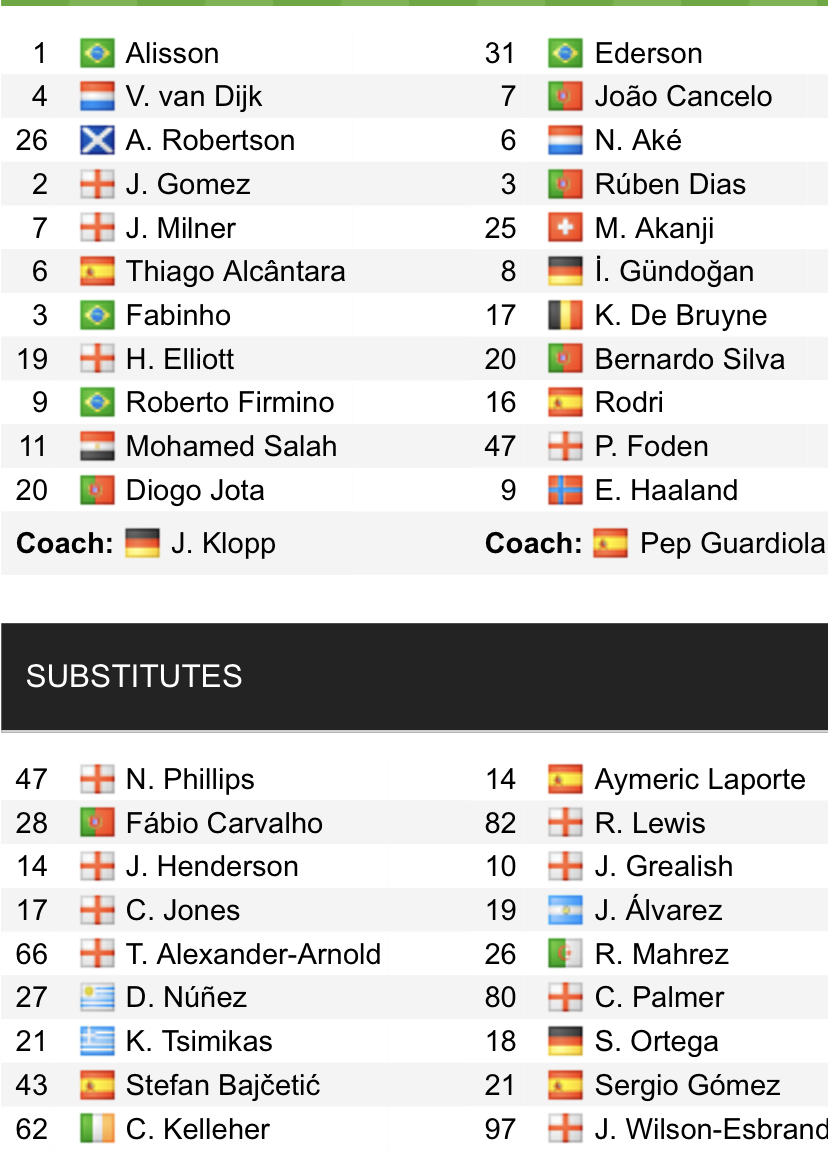Click the Brazil flag beside Alisson

pos(97,53)
